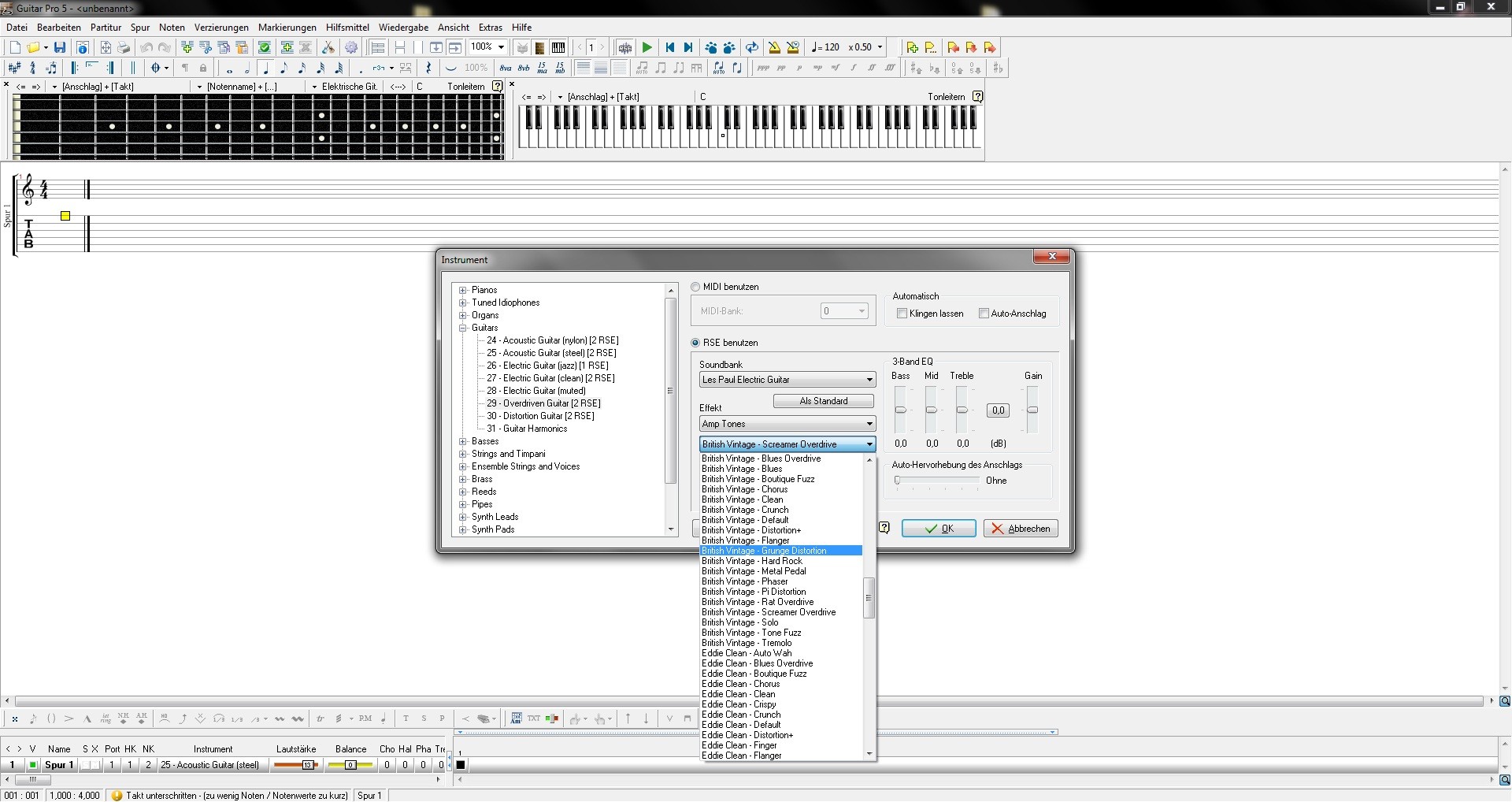Click the fortissimo ff dynamic icon
Image resolution: width=1512 pixels, height=802 pixels.
click(x=872, y=69)
